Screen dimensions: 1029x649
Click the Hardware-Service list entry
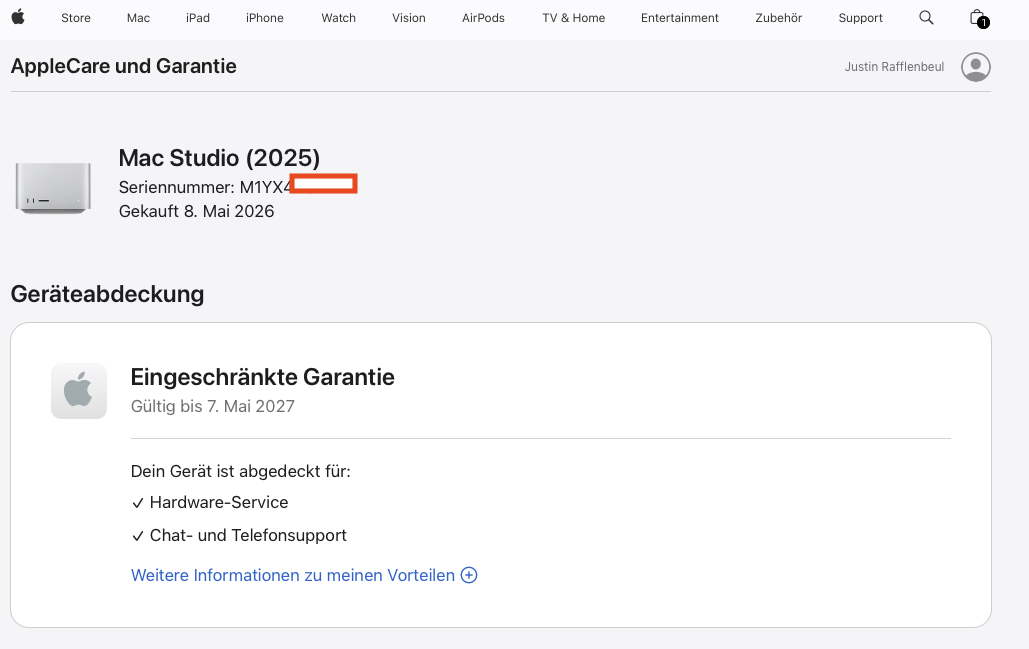(x=210, y=503)
